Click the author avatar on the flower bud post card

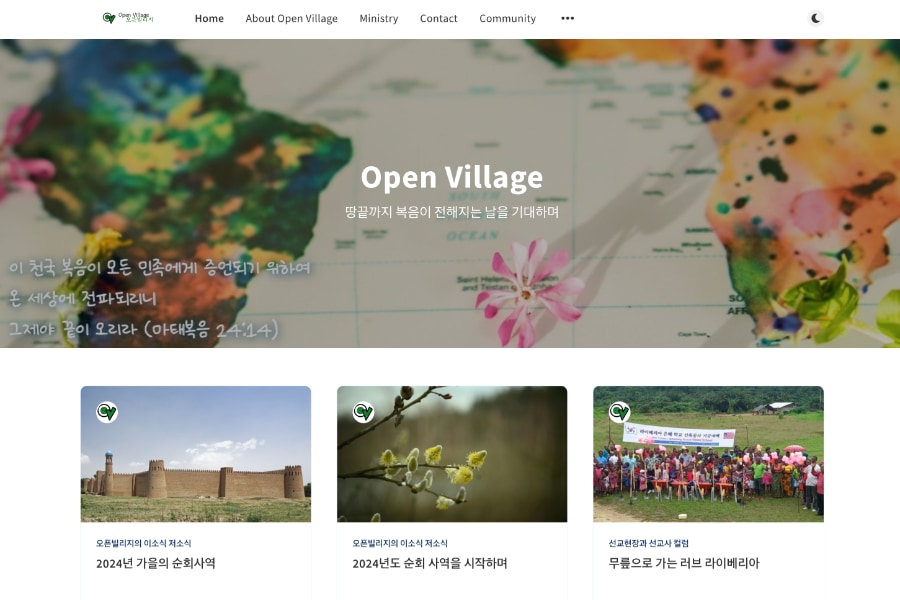363,412
